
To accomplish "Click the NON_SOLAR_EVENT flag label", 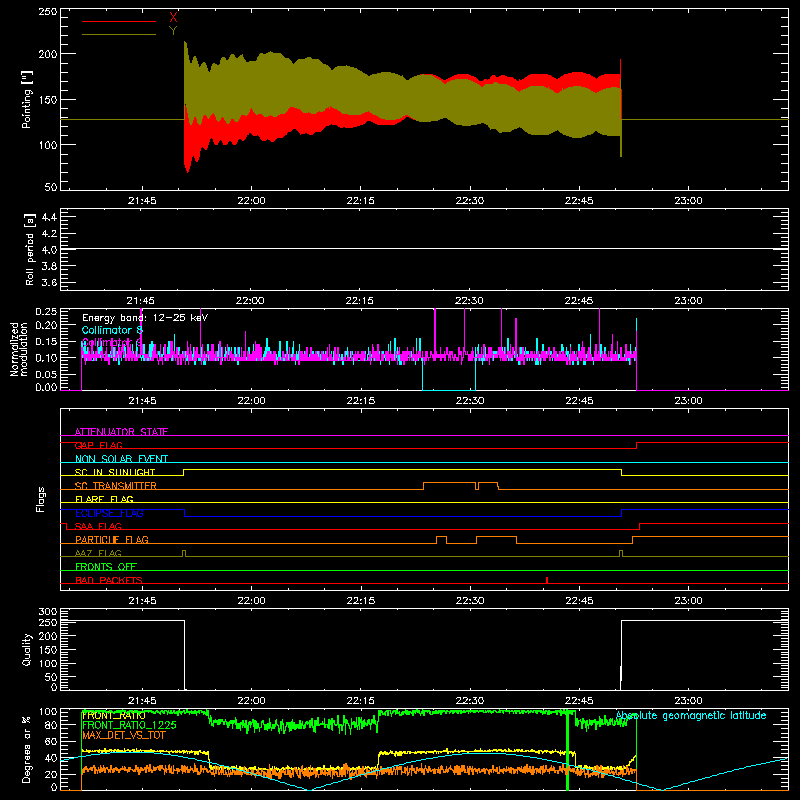I will [121, 459].
